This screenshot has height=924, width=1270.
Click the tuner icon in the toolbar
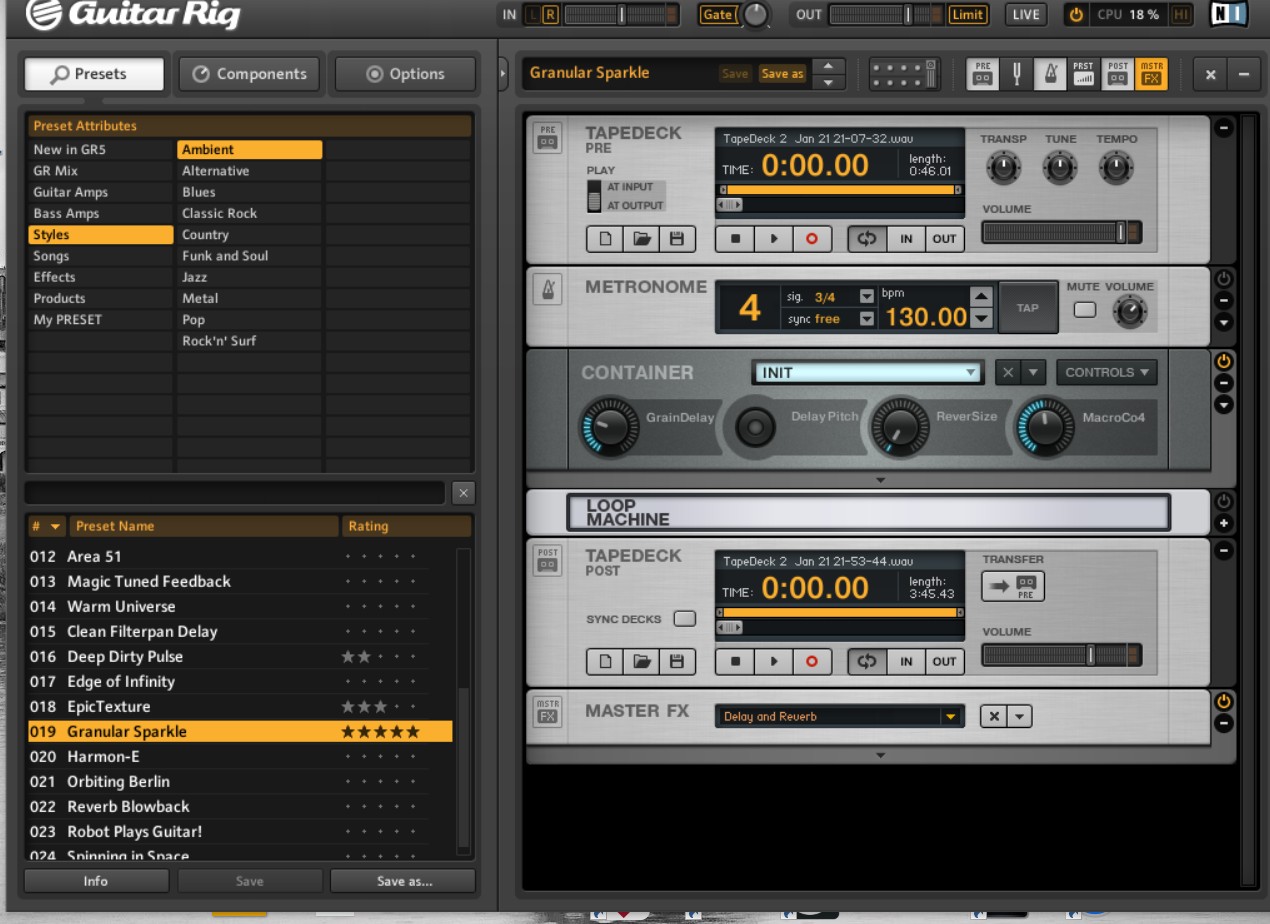[x=1016, y=73]
